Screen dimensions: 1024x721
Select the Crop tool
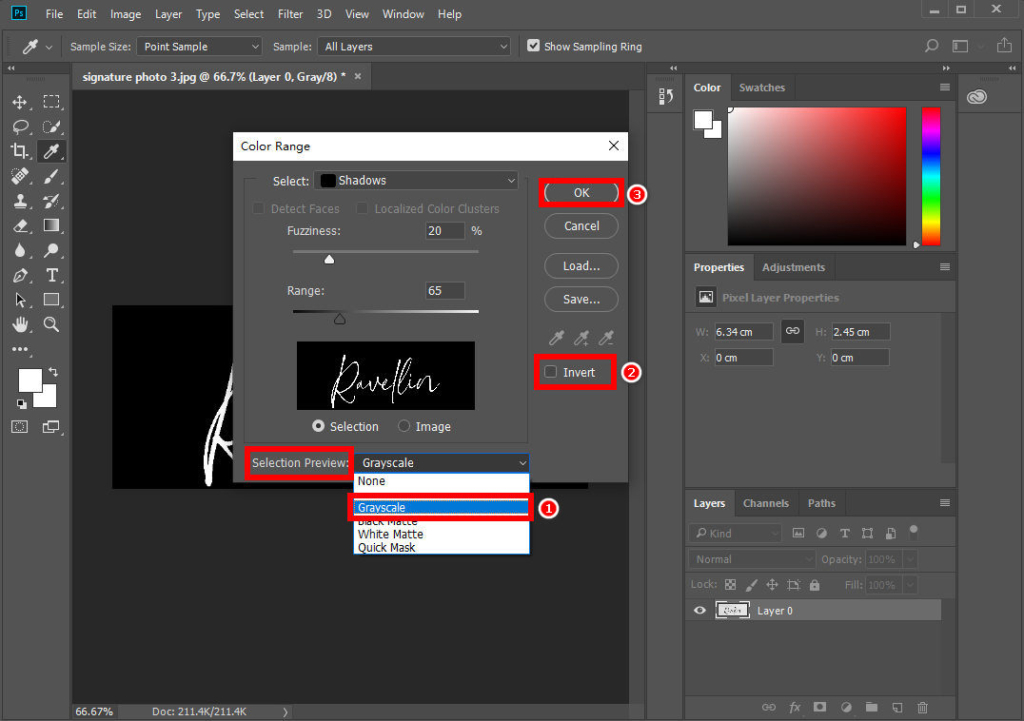20,151
